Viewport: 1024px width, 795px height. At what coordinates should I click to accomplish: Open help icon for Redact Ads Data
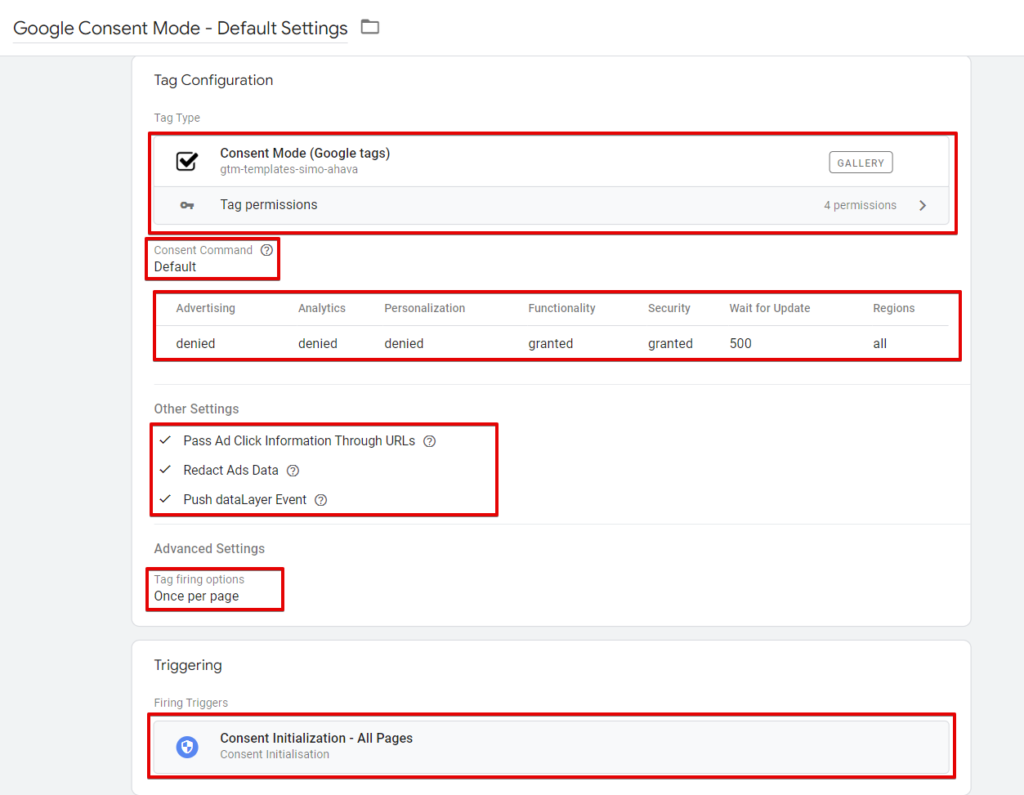(293, 471)
